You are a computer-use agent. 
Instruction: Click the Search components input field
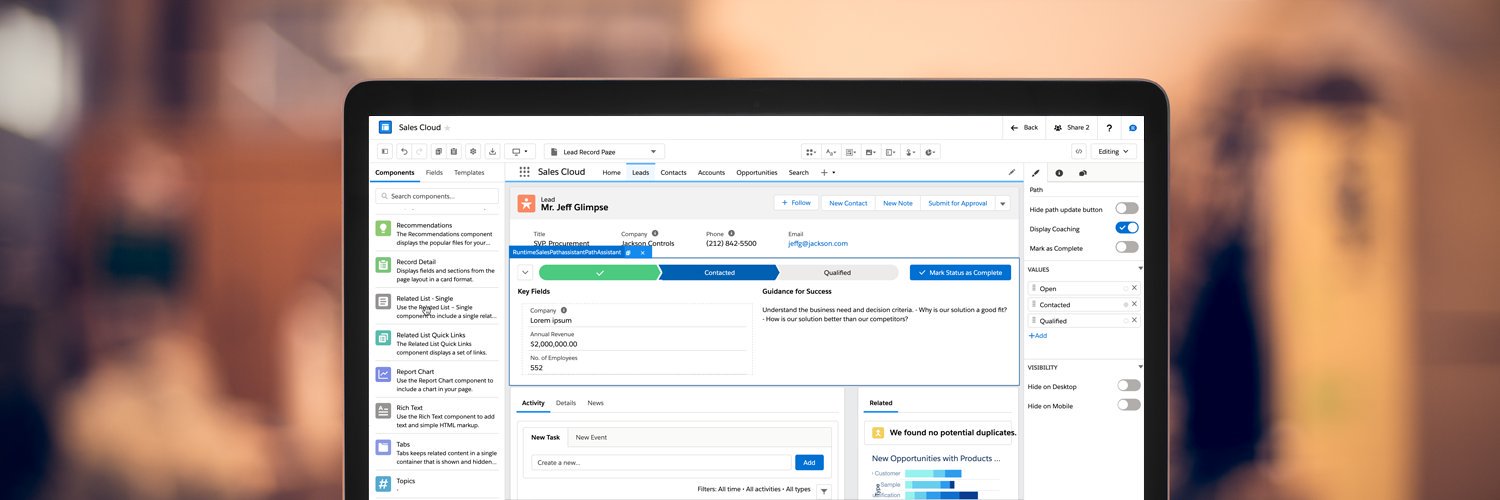[437, 196]
